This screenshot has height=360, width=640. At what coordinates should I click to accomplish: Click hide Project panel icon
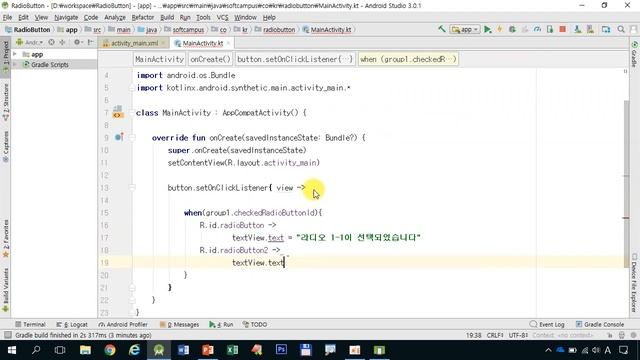[90, 42]
